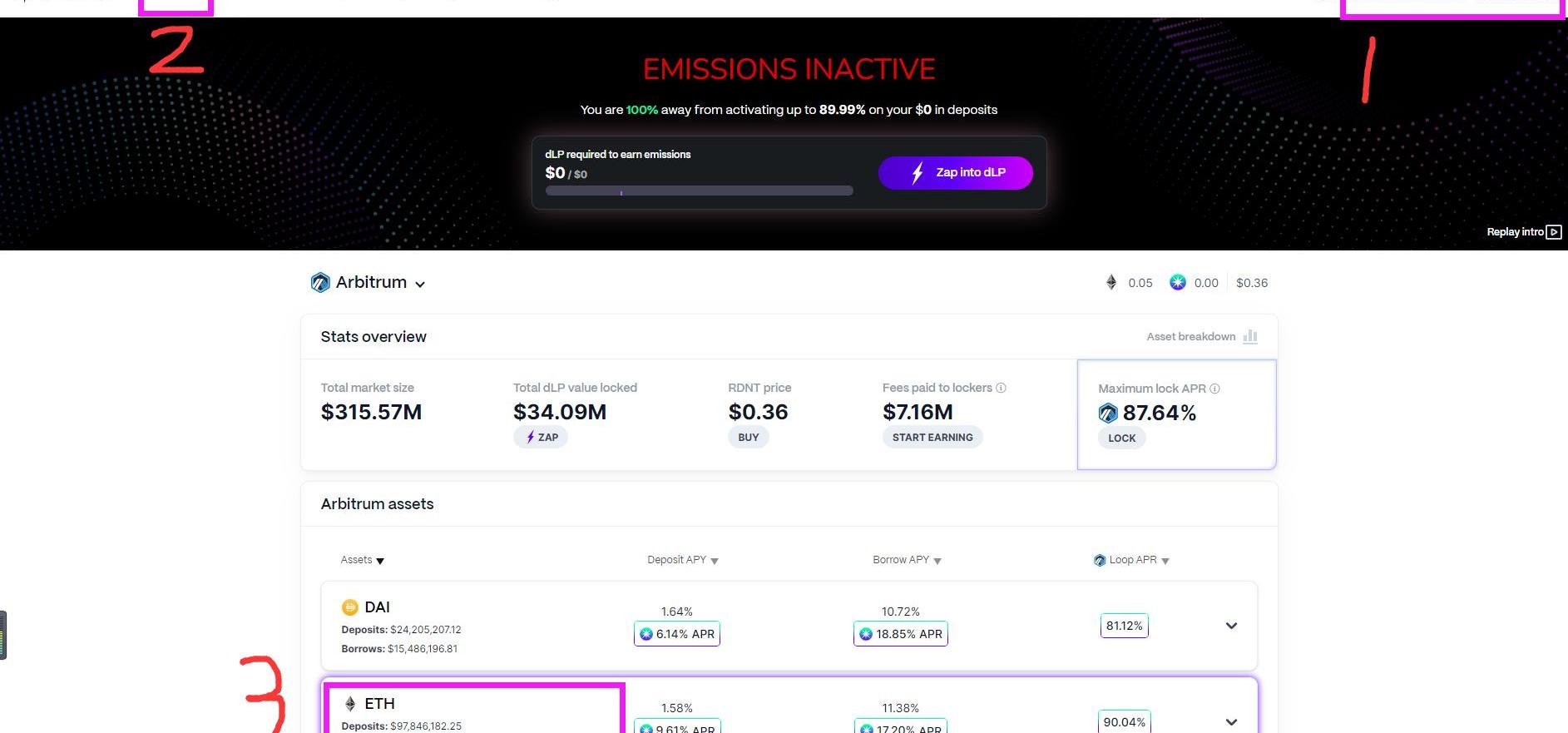Click the Replay intro play icon
The image size is (1568, 733).
click(x=1553, y=232)
